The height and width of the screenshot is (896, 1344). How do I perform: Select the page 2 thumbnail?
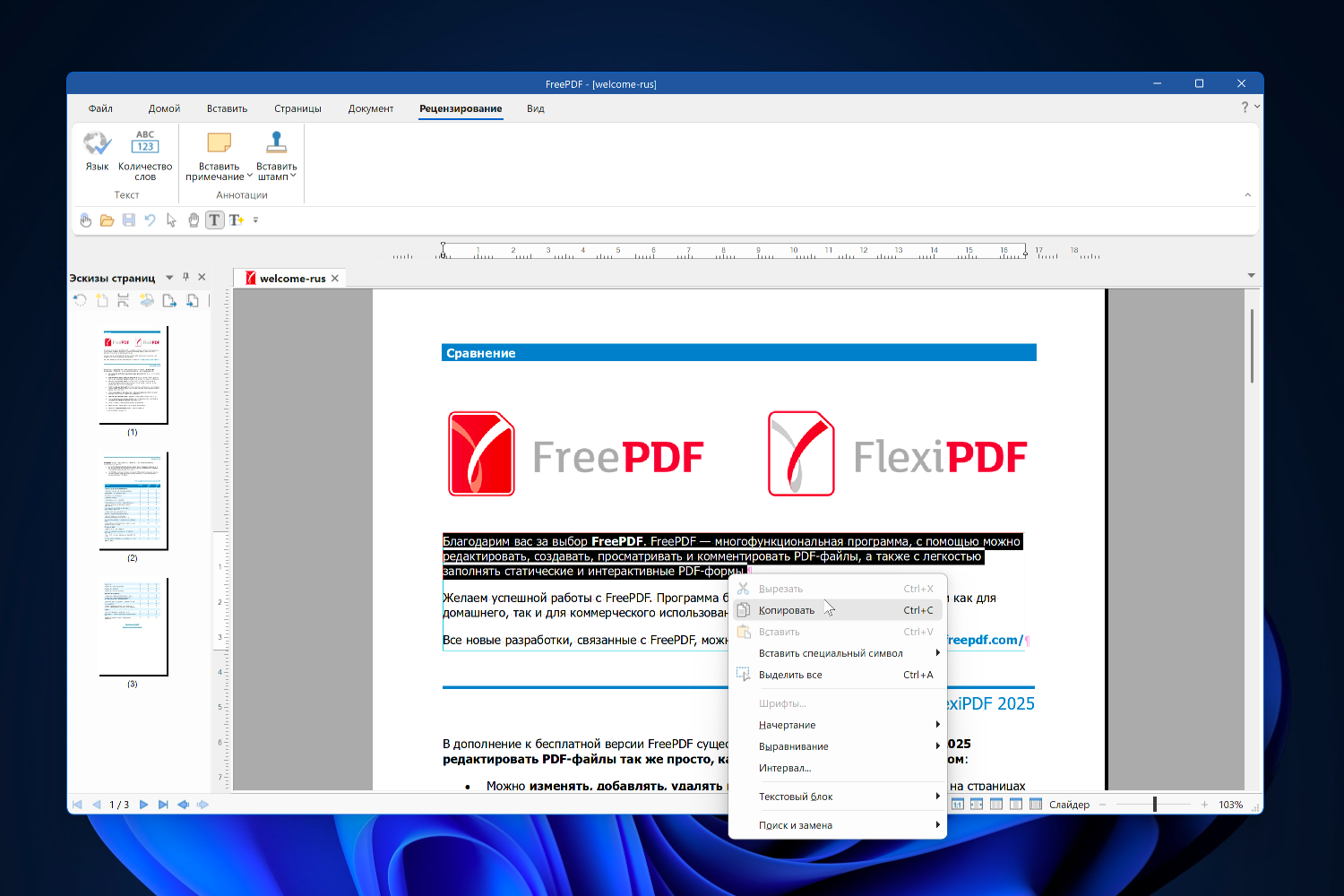(134, 501)
